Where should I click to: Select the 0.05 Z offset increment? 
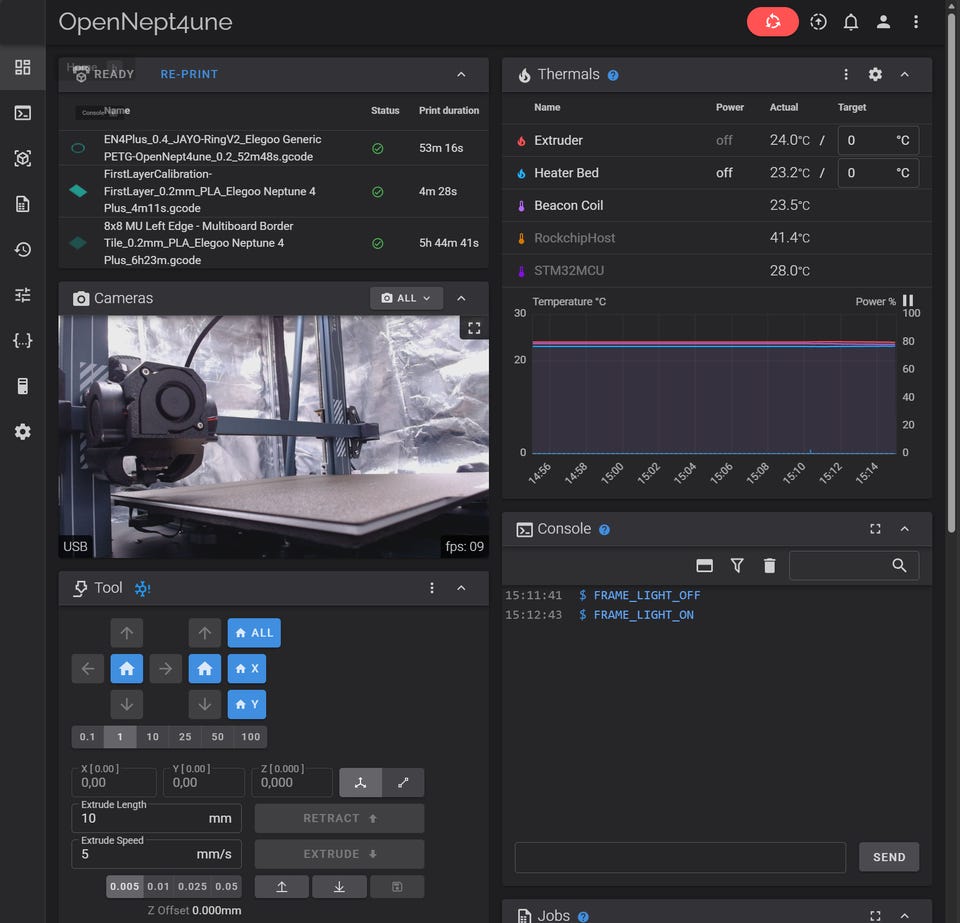(227, 886)
